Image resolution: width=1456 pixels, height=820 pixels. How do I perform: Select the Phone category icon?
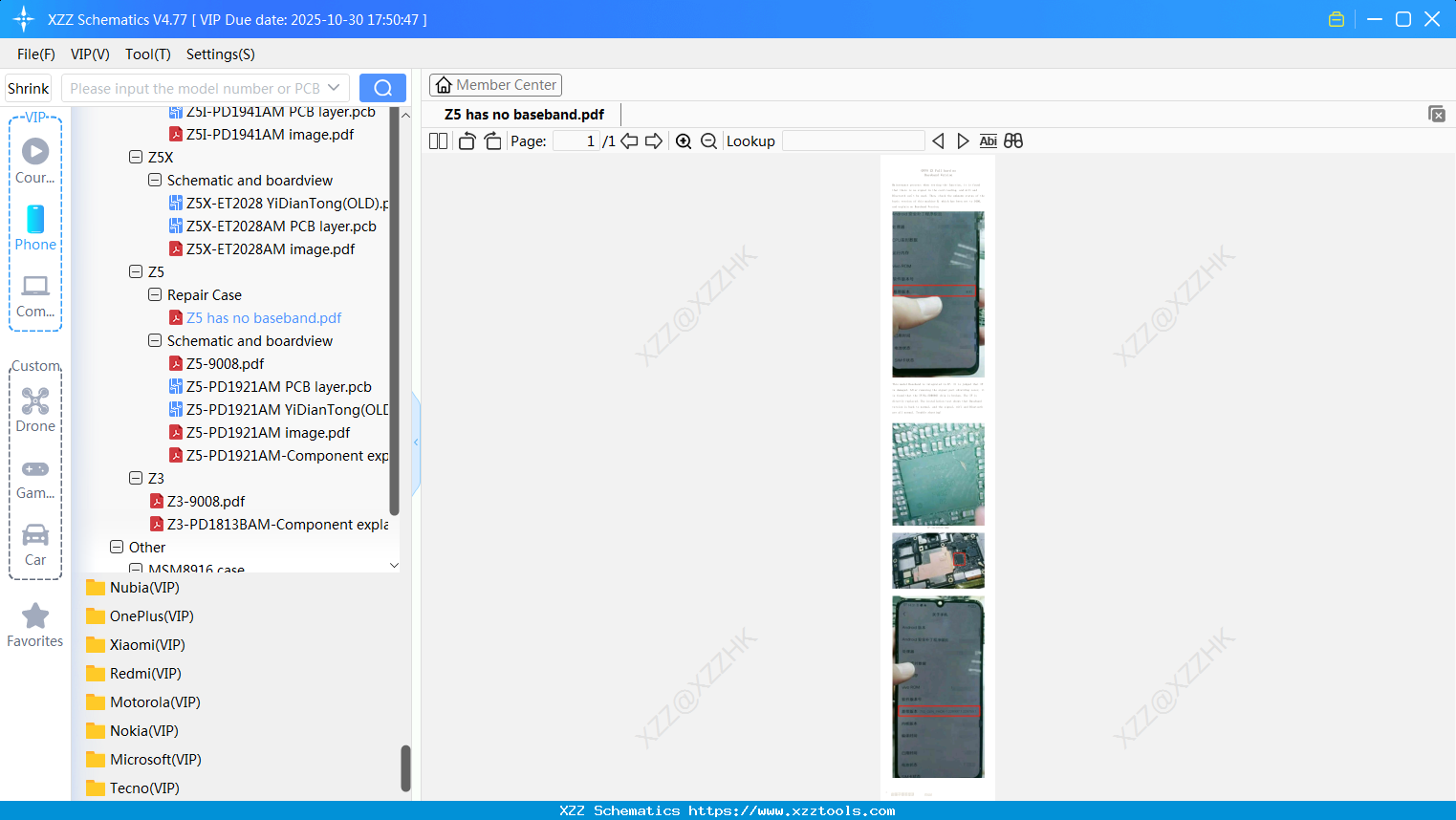pyautogui.click(x=35, y=227)
